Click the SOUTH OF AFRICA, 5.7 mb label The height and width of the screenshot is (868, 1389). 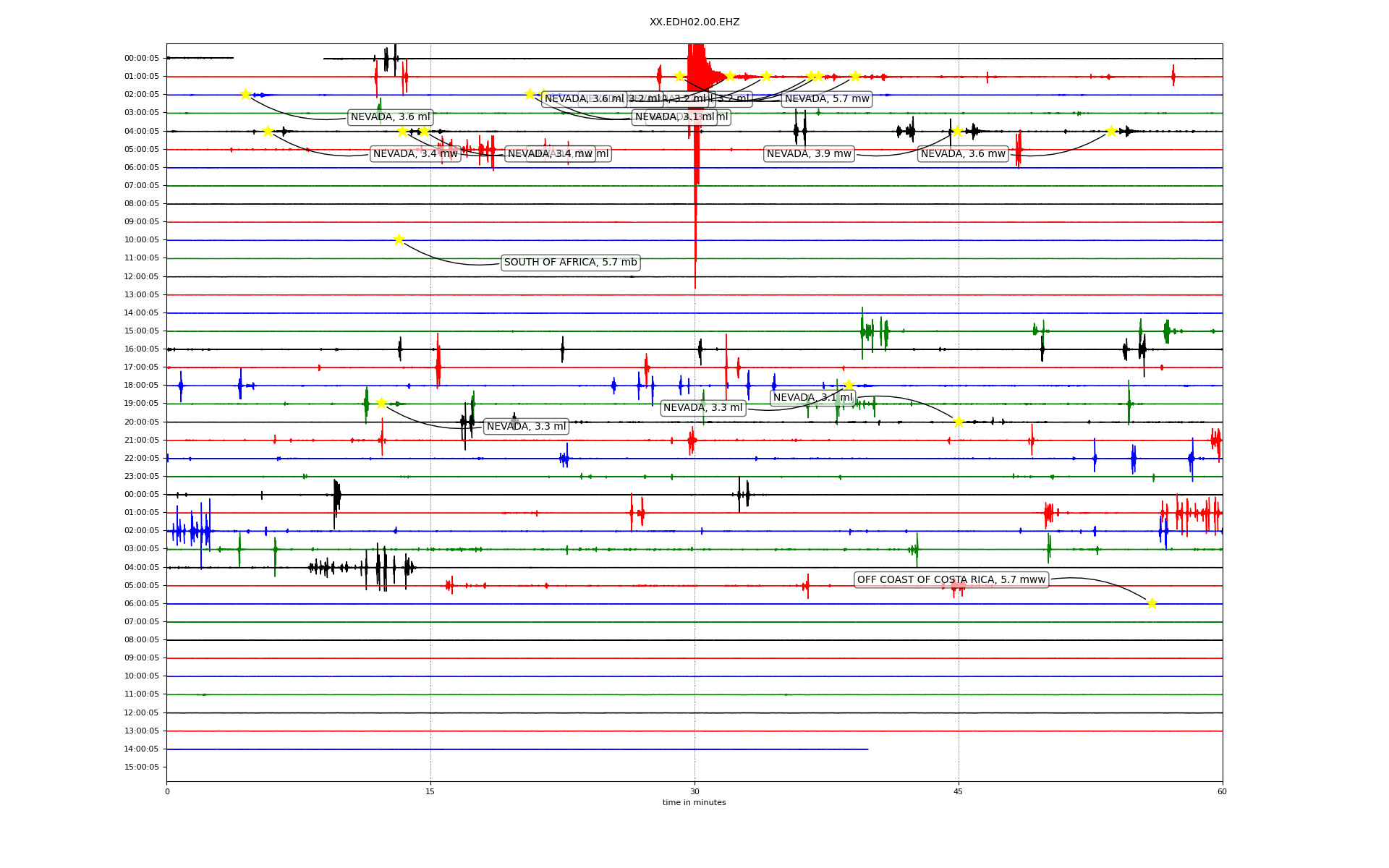[x=570, y=263]
